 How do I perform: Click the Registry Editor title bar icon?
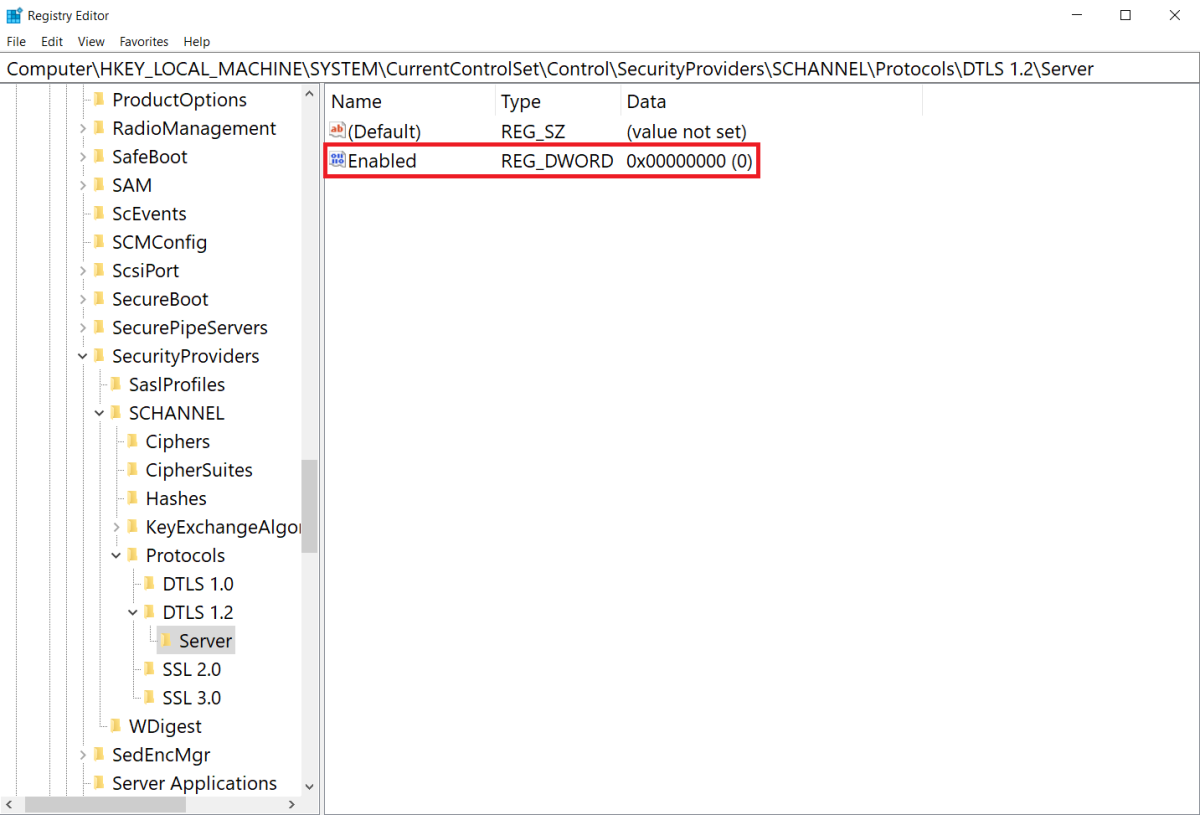[x=14, y=15]
